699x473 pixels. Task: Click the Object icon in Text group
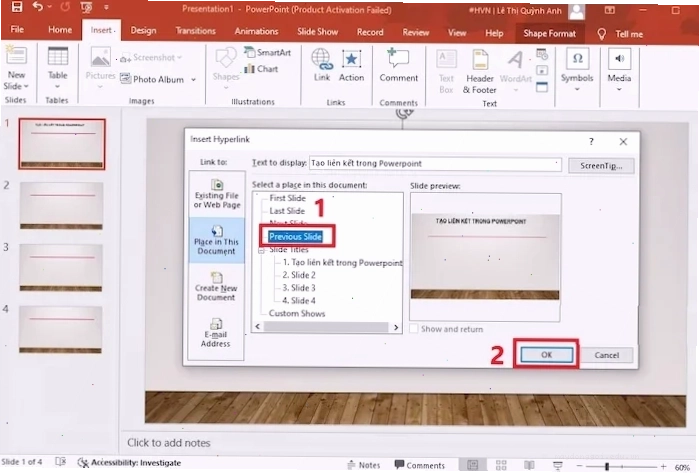click(x=542, y=87)
